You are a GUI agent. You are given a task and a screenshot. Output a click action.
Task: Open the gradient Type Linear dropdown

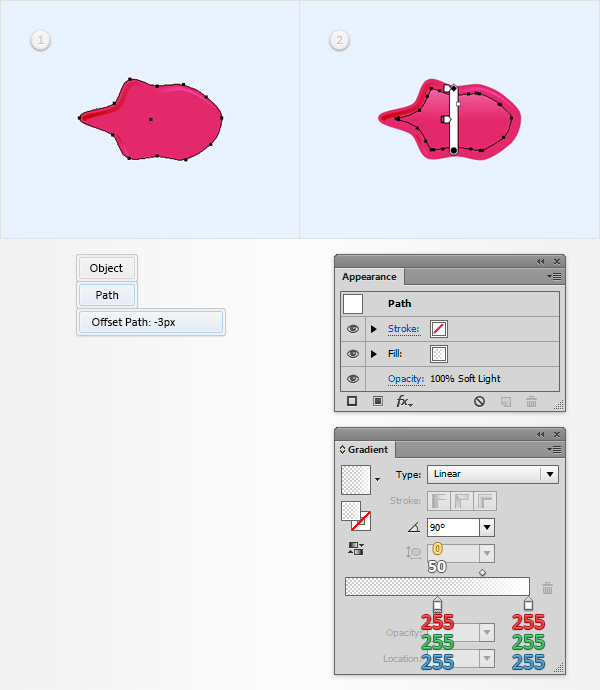coord(493,474)
